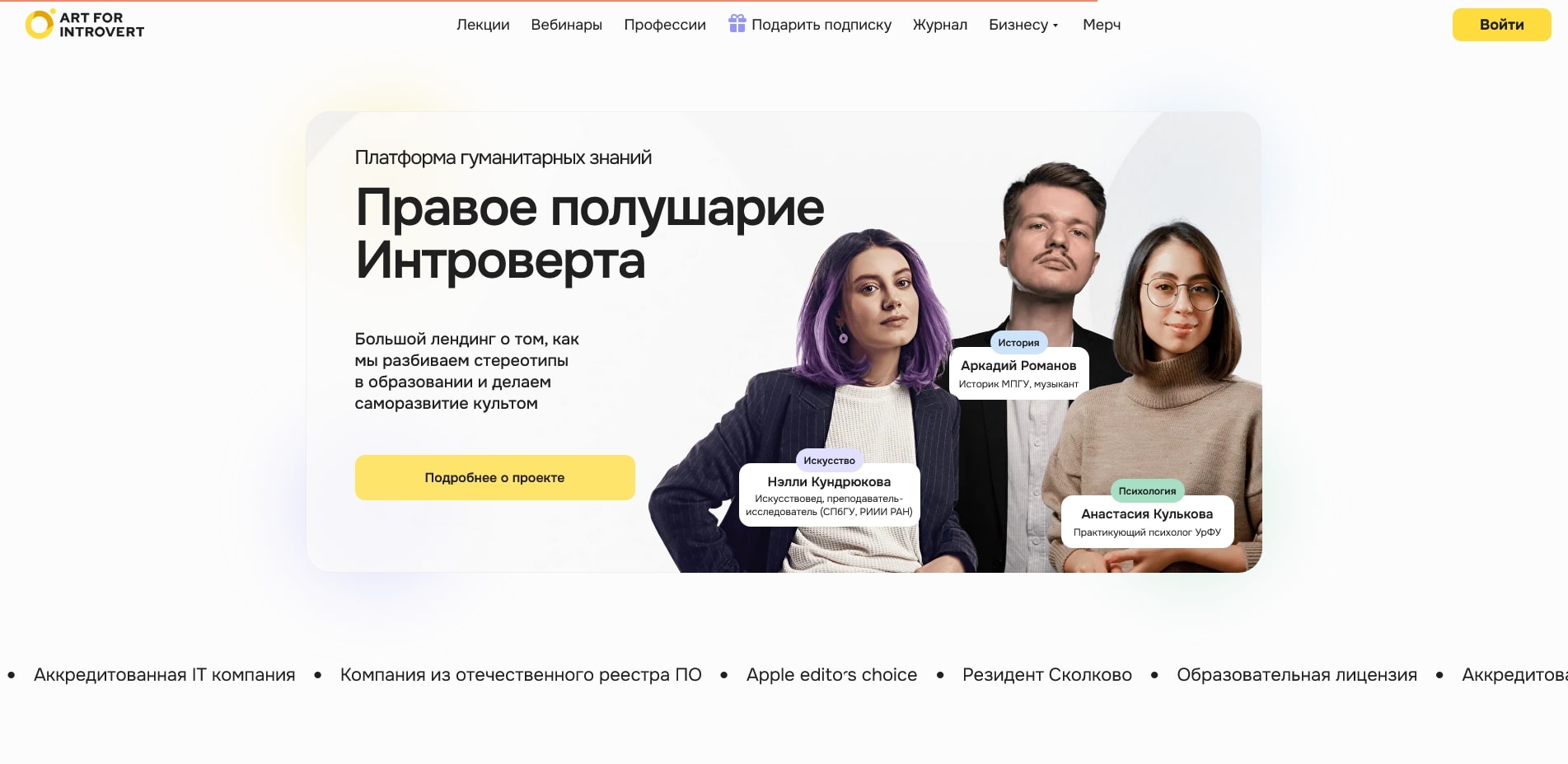1568x764 pixels.
Task: Click the Образовательная лицензия ticker text
Action: [1296, 674]
